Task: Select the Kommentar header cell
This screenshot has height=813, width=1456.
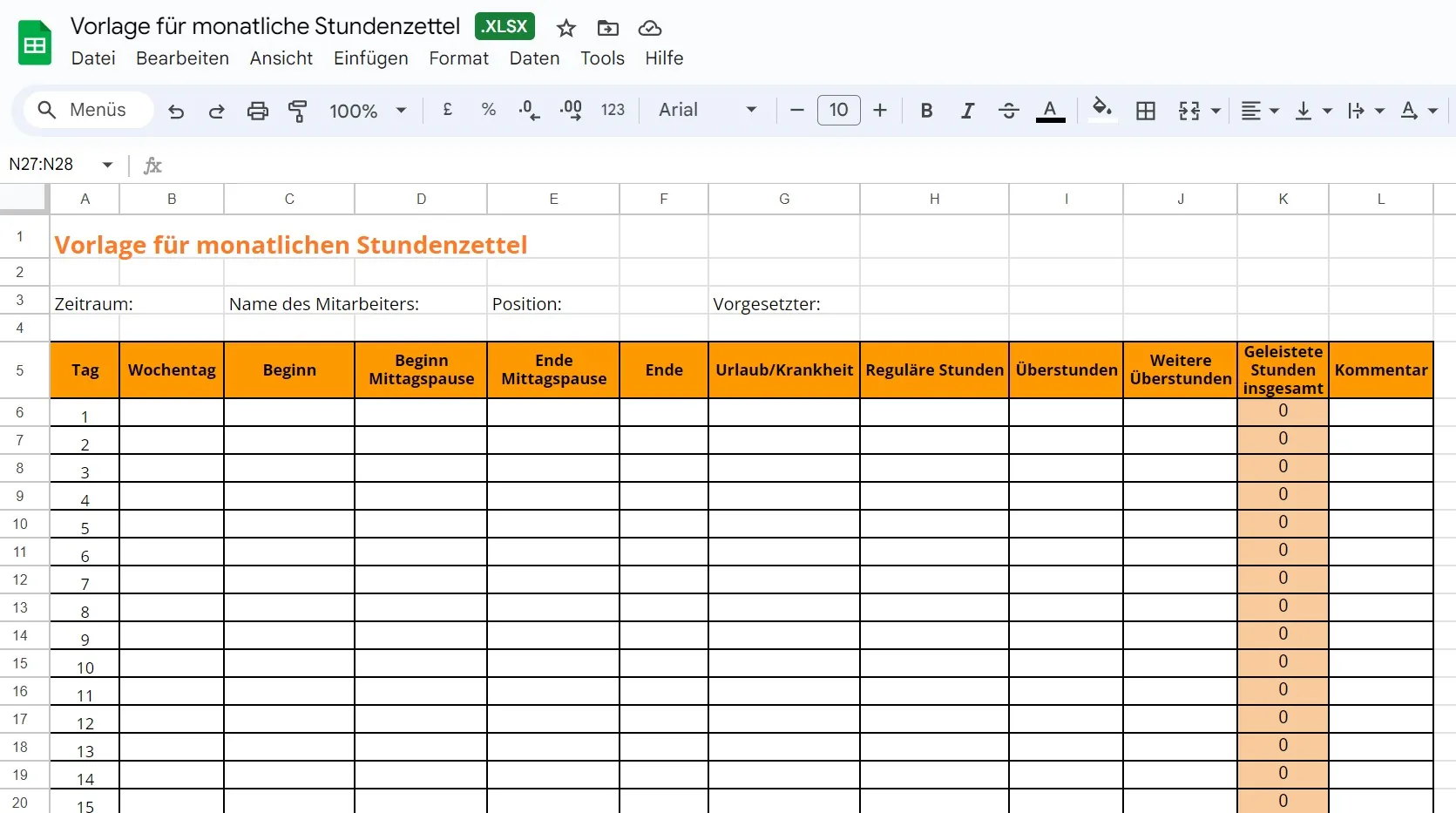Action: (1381, 370)
